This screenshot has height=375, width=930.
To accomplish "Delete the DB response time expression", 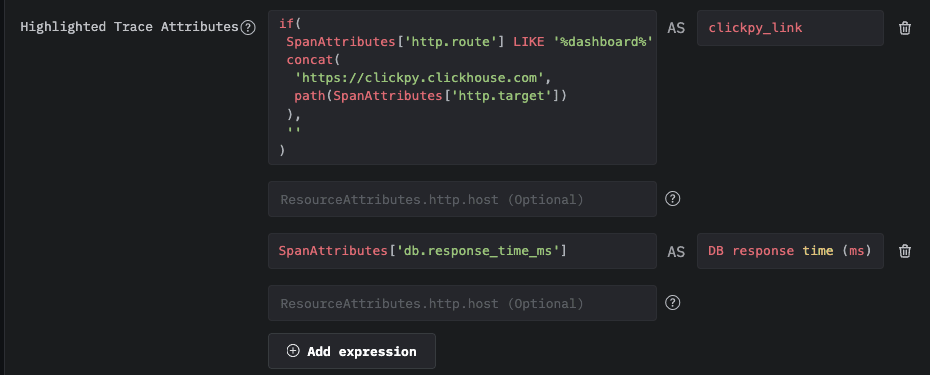I will pyautogui.click(x=904, y=251).
